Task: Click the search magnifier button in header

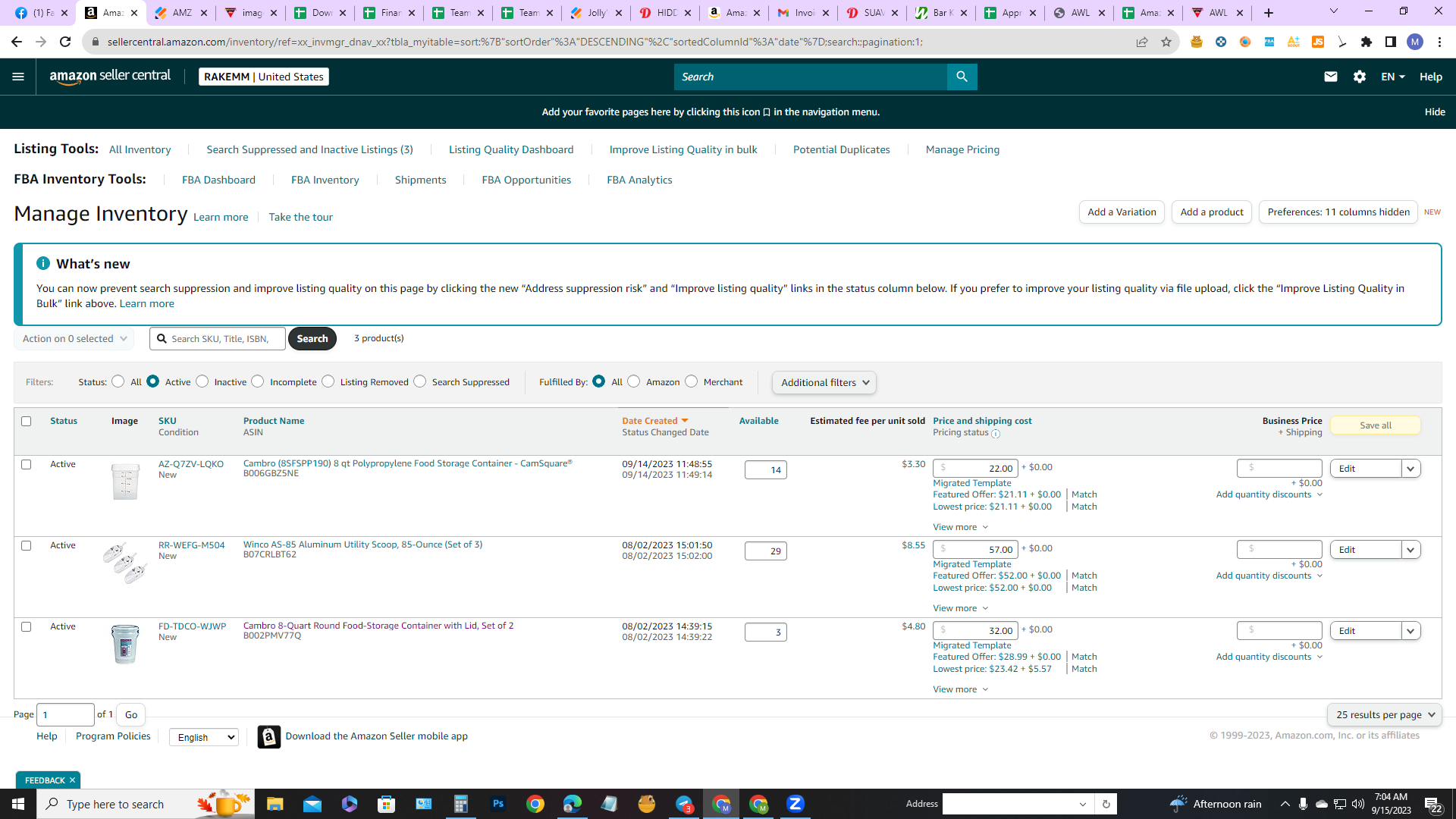Action: click(962, 77)
